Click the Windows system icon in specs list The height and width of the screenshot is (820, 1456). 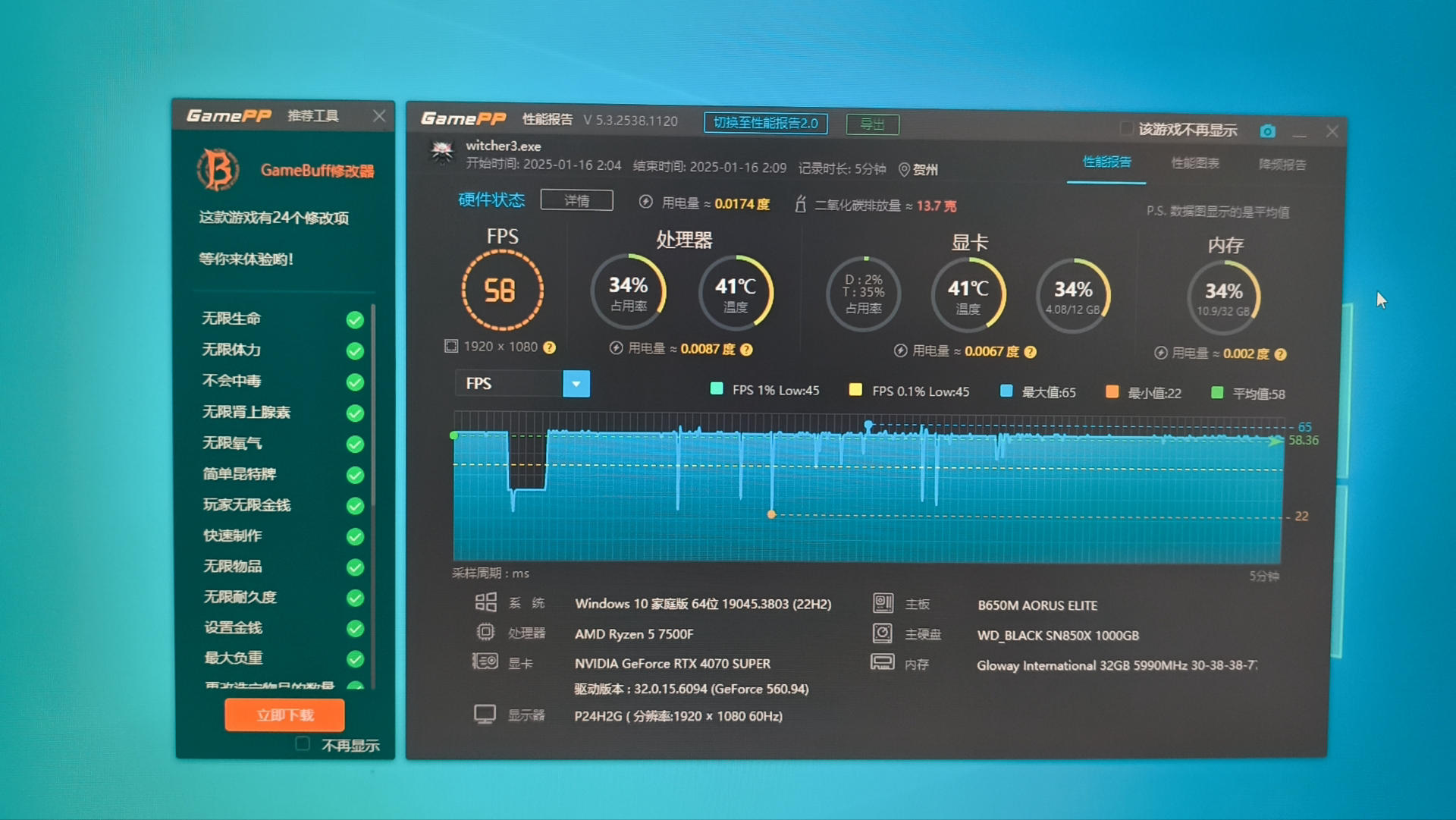point(485,602)
